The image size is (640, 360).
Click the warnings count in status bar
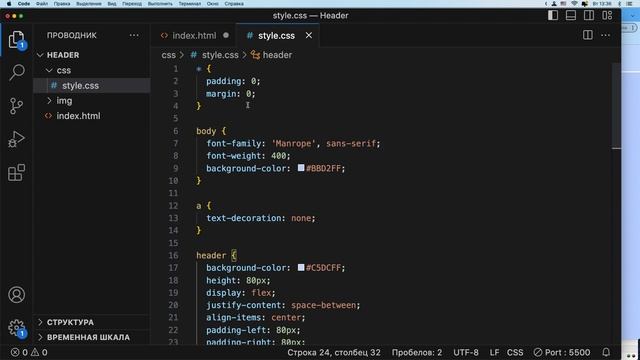coord(39,352)
